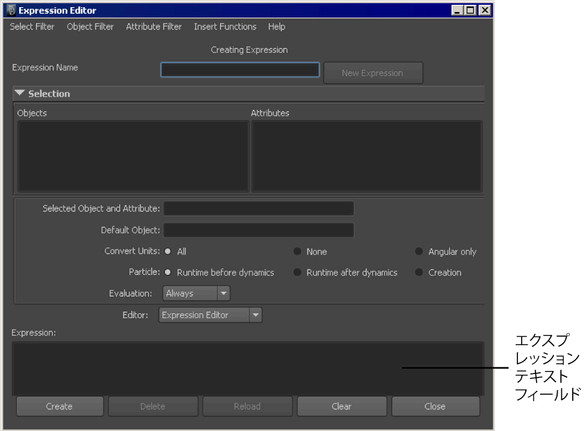
Task: Open the Editor dropdown showing Expression Editor
Action: [x=210, y=315]
